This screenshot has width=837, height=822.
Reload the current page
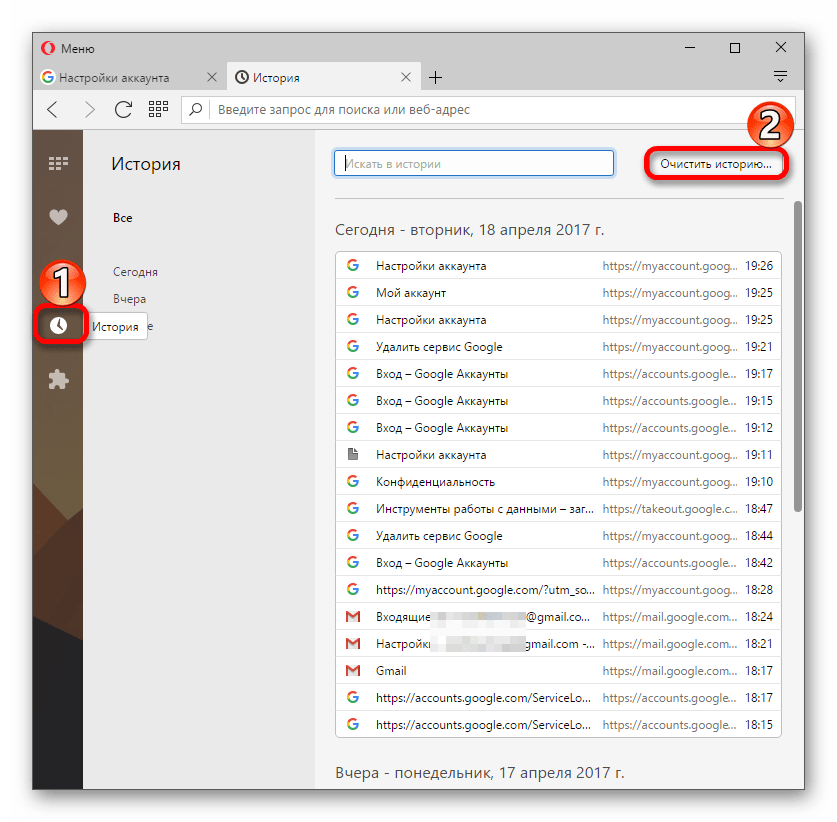click(x=123, y=109)
